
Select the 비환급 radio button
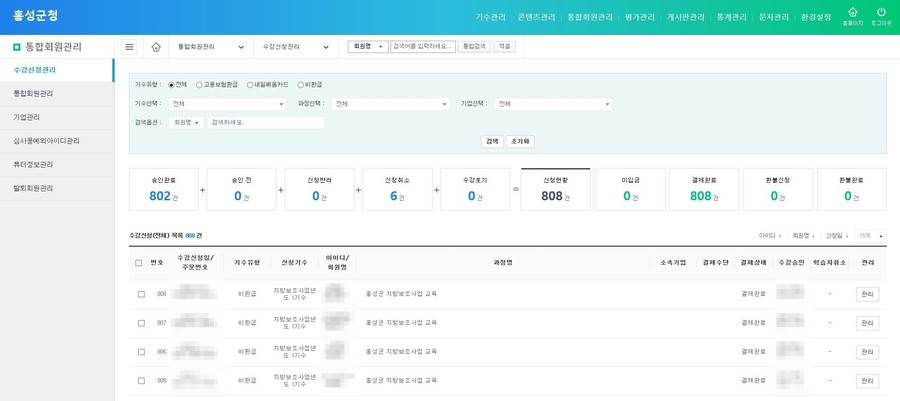click(300, 85)
